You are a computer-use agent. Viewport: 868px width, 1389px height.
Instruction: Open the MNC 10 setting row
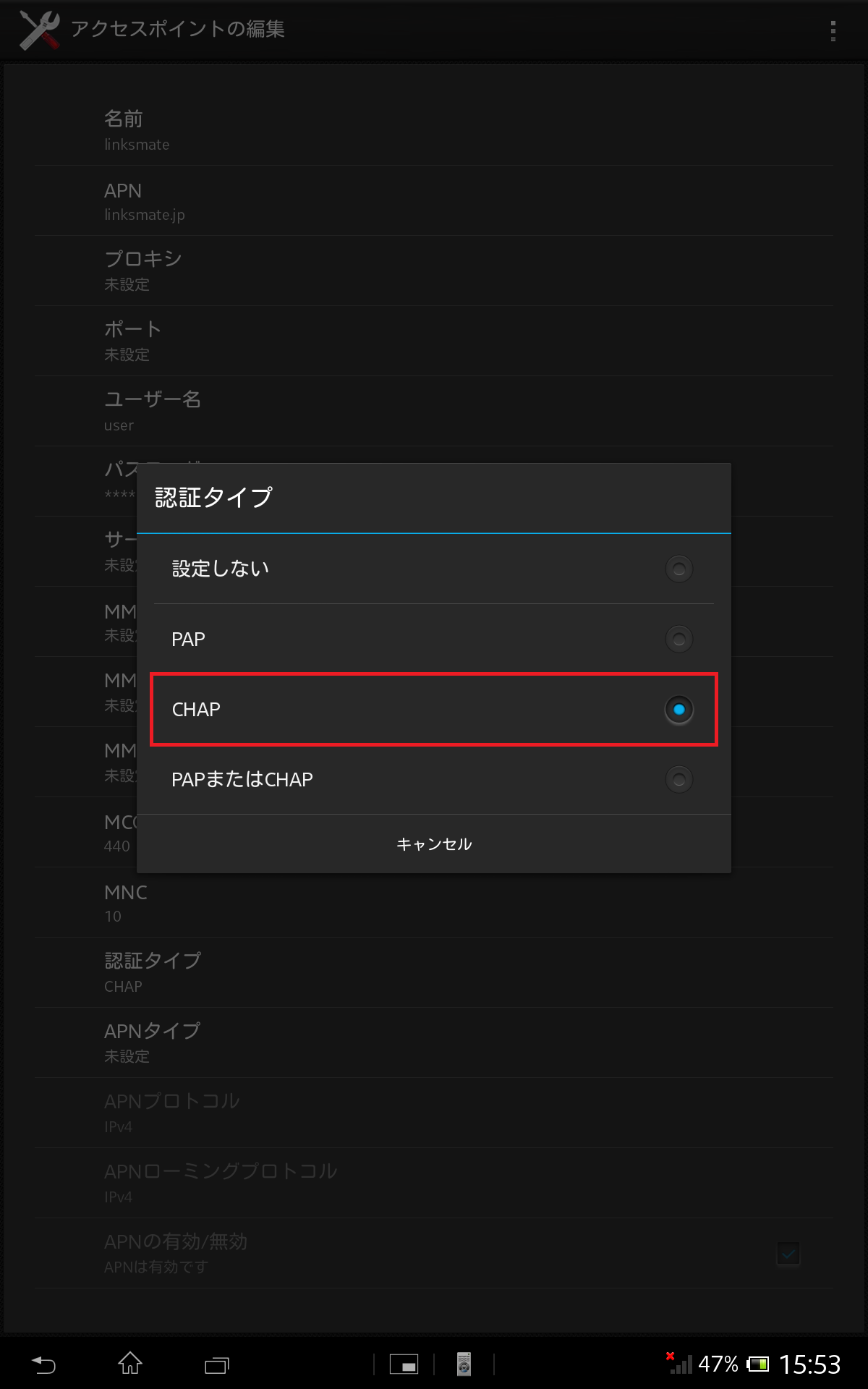click(x=434, y=903)
